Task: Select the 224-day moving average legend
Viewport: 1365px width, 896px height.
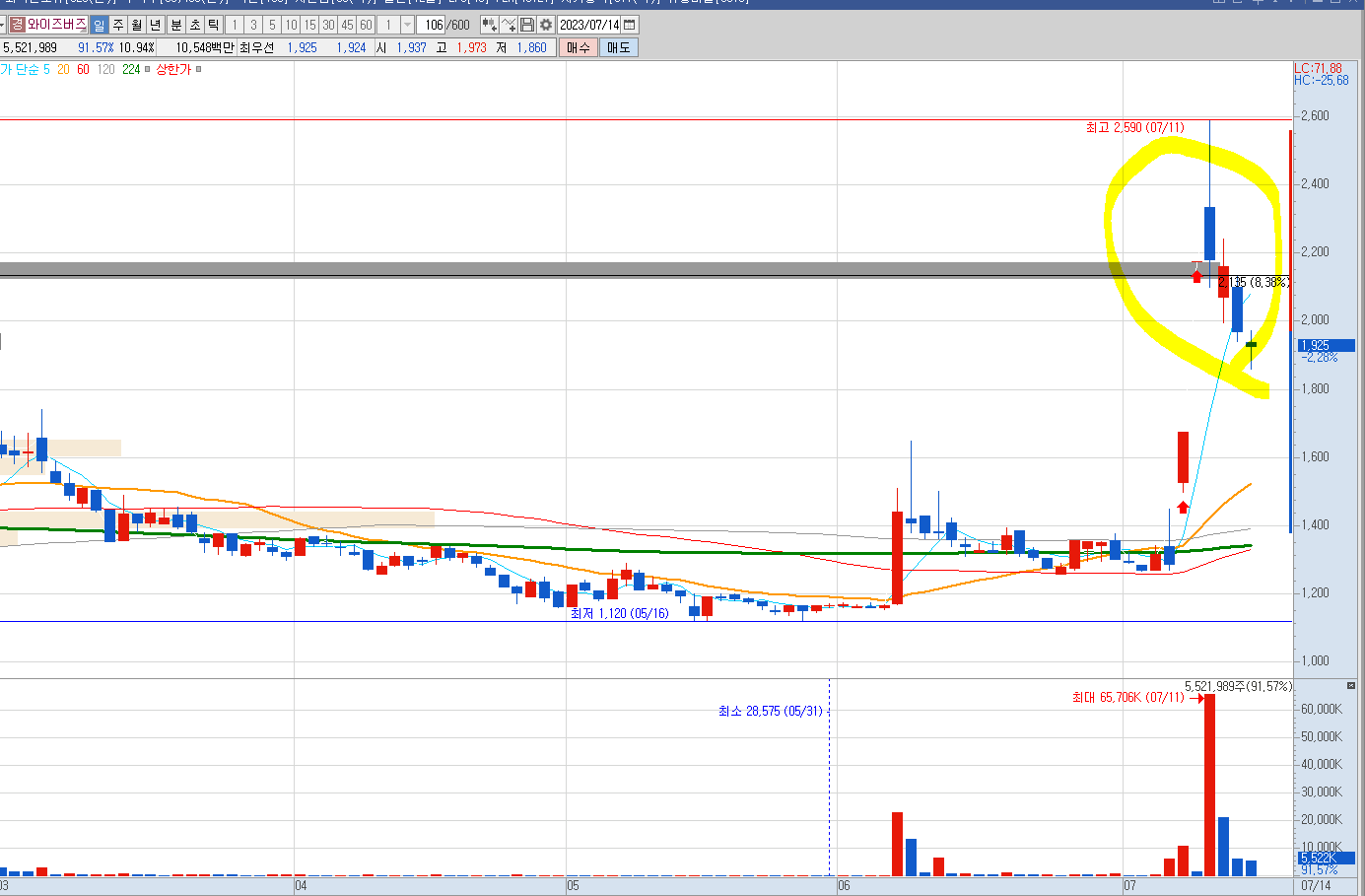Action: (x=131, y=69)
